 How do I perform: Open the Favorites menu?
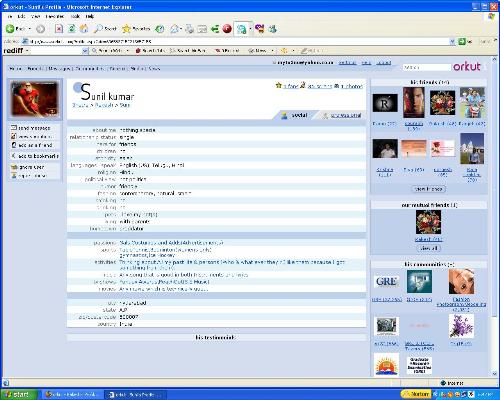click(55, 16)
